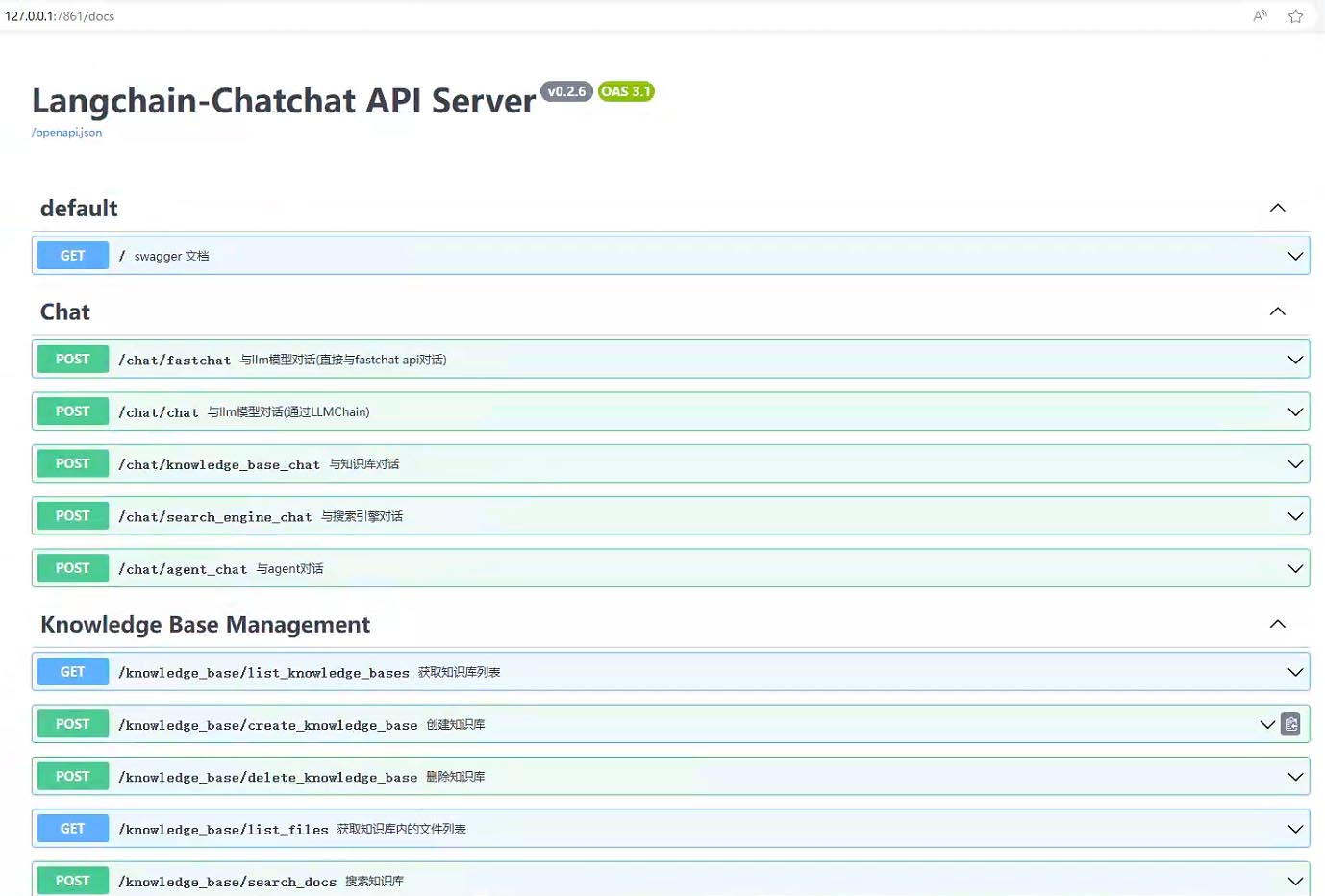Viewport: 1325px width, 896px height.
Task: Click GET badge of list_knowledge_bases
Action: pos(73,672)
